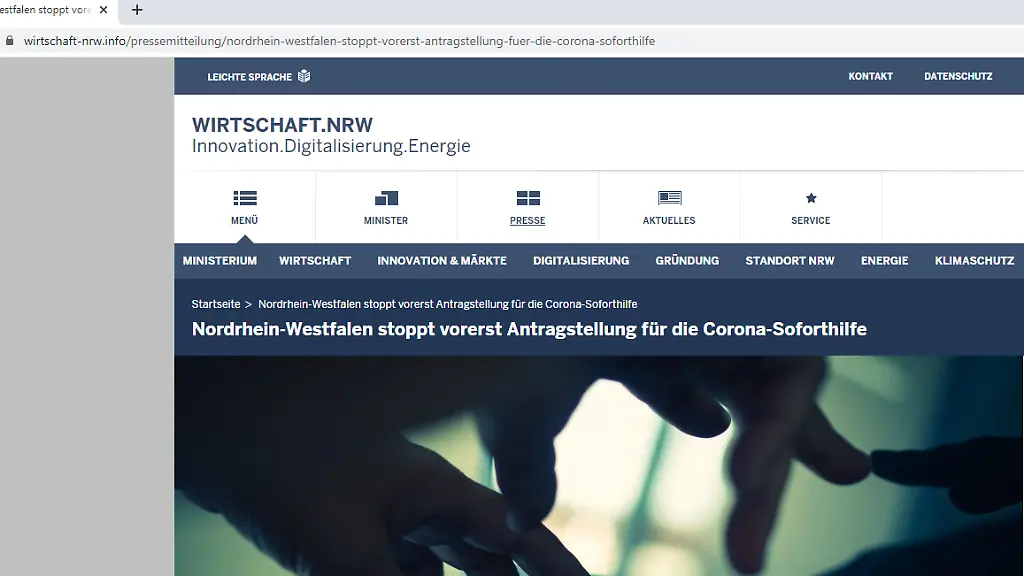Click the Kontakt link
The width and height of the screenshot is (1024, 576).
pos(870,77)
